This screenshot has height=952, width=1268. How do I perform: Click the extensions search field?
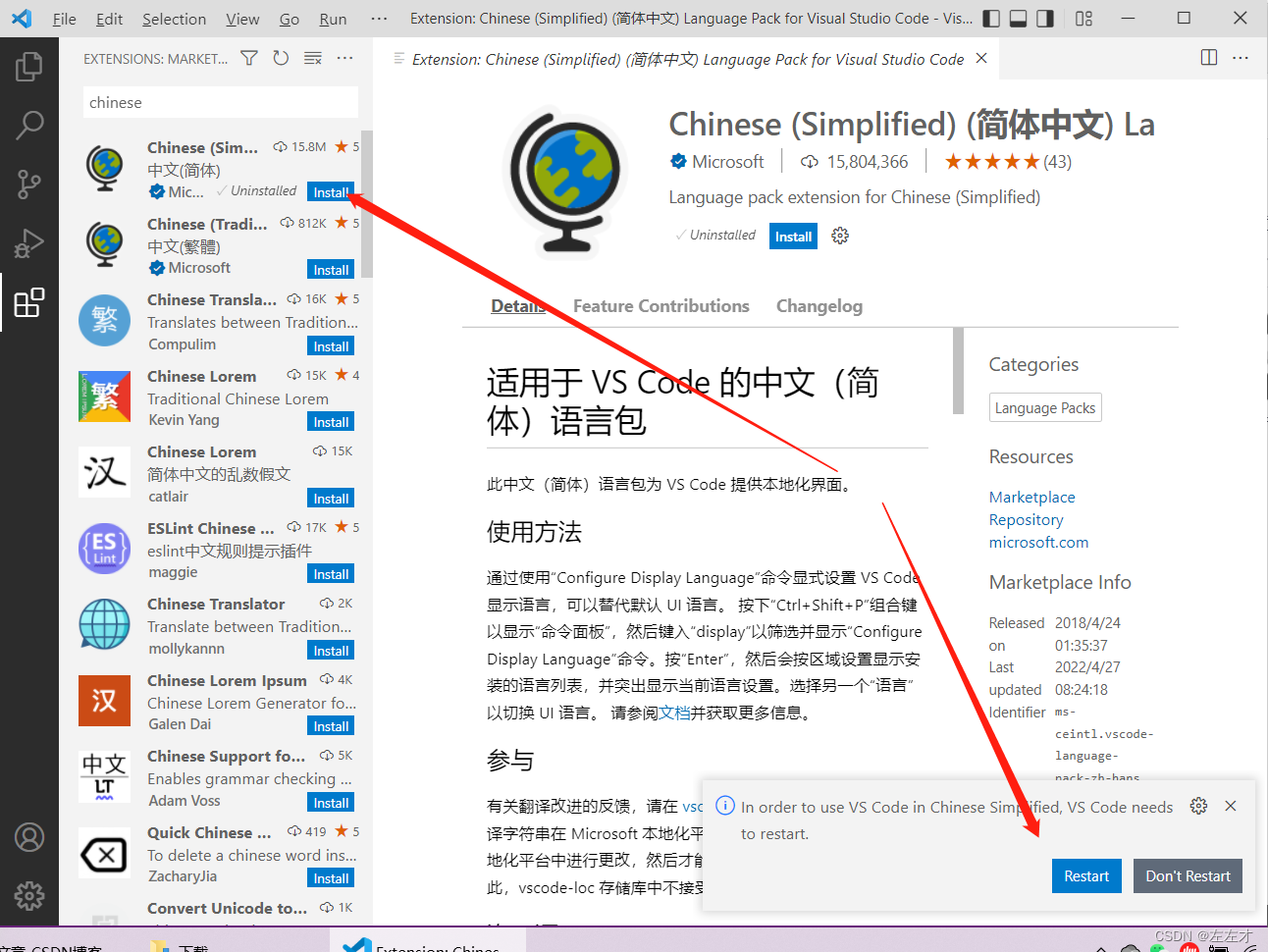coord(220,102)
